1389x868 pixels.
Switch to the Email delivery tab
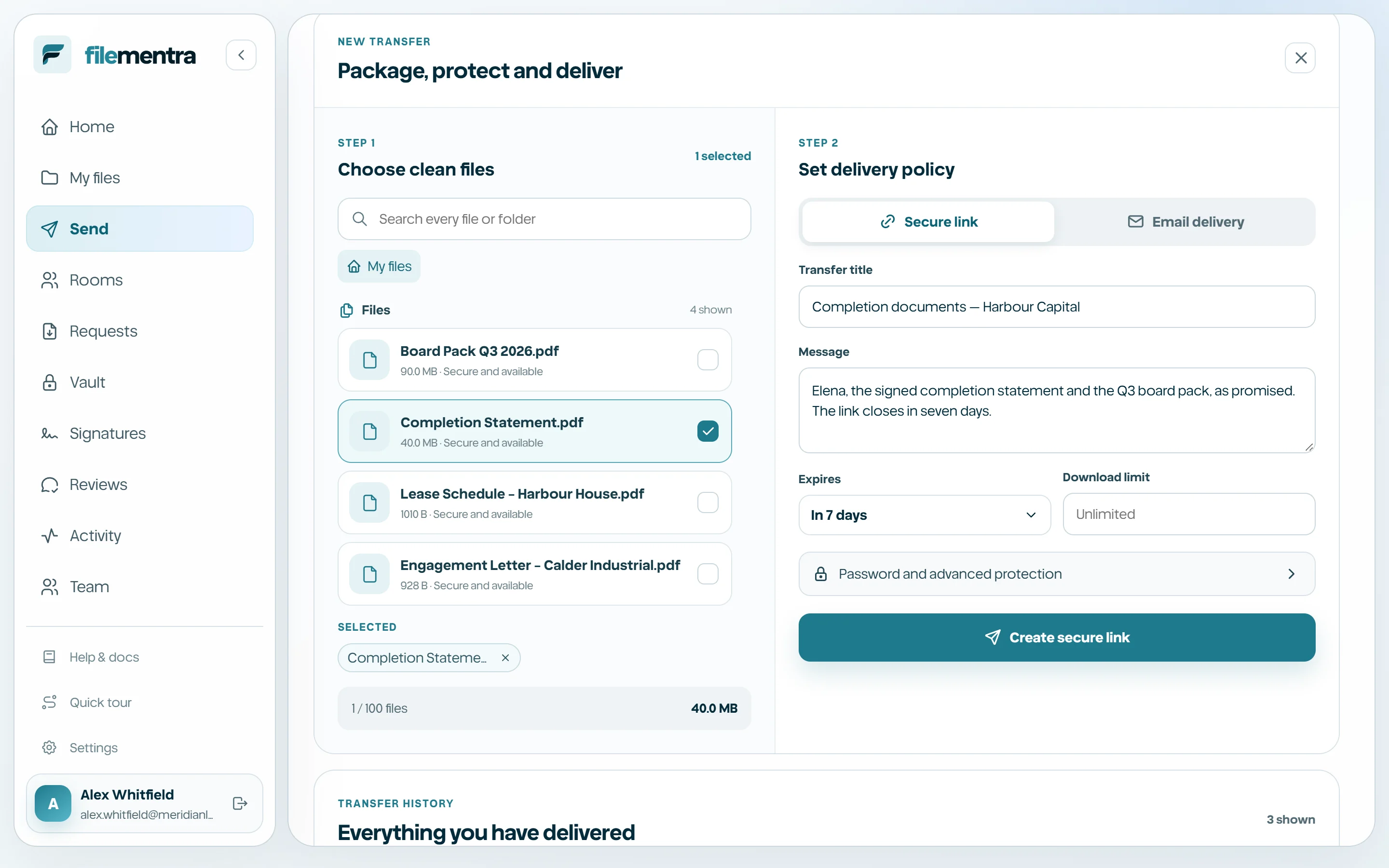(x=1185, y=222)
